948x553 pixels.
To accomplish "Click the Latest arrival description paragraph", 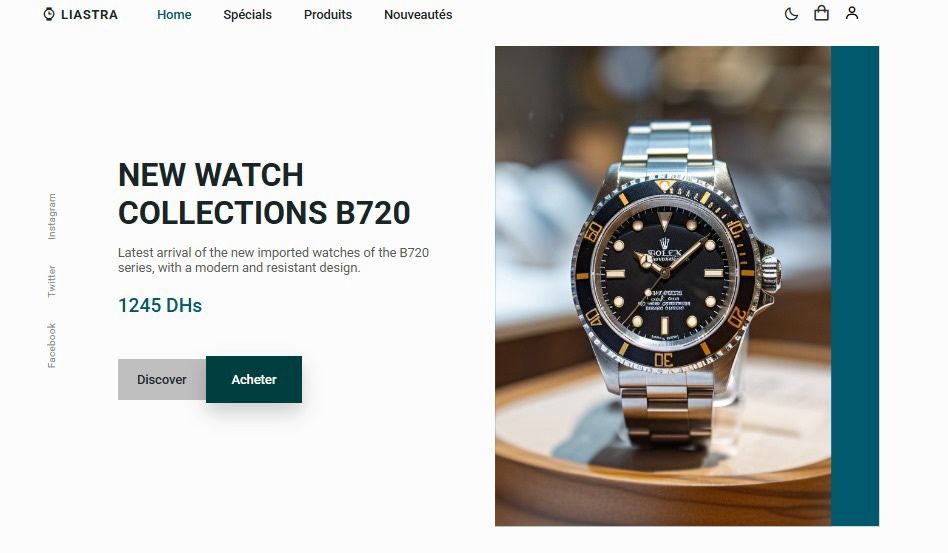I will point(273,260).
